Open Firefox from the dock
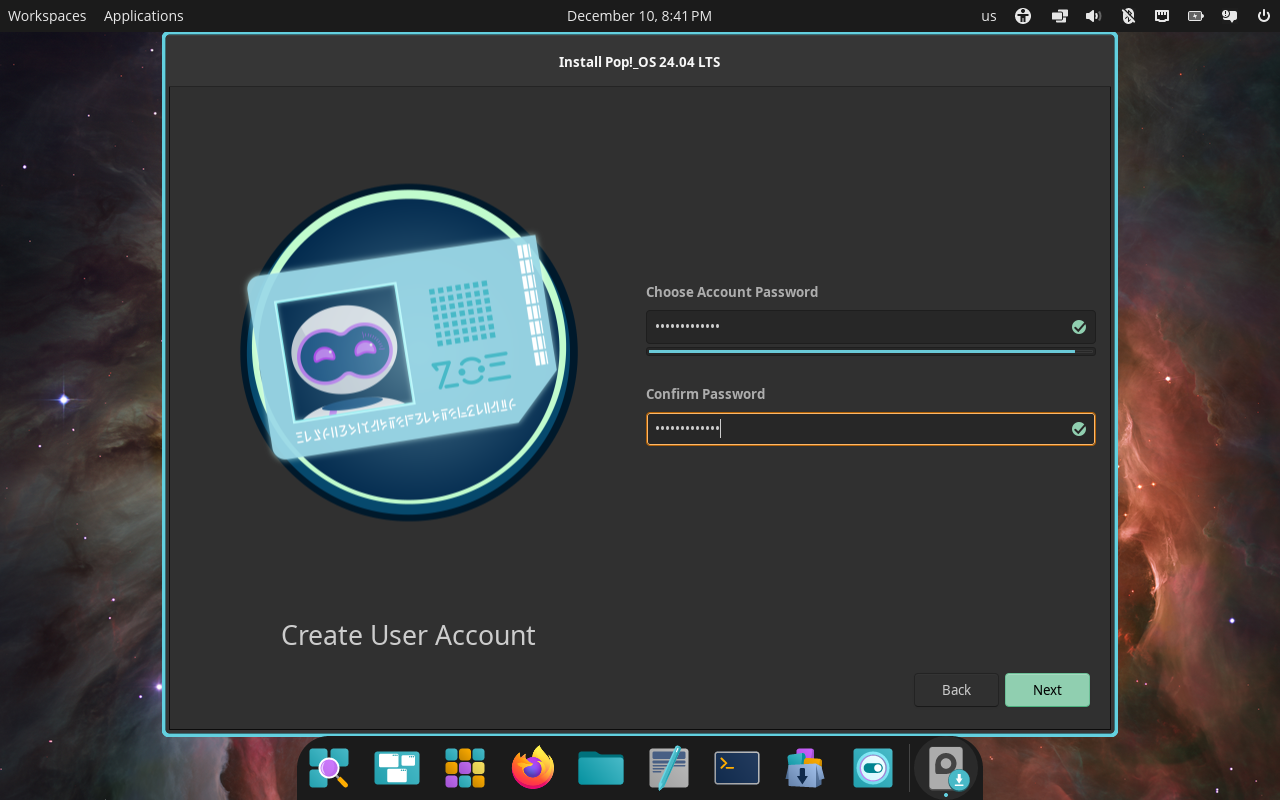1280x800 pixels. point(532,768)
